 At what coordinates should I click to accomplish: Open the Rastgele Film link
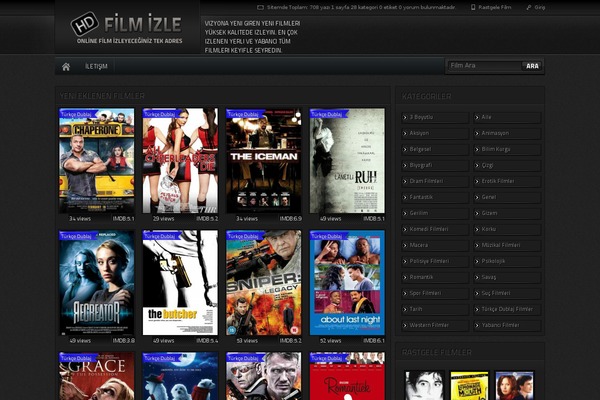(x=491, y=7)
